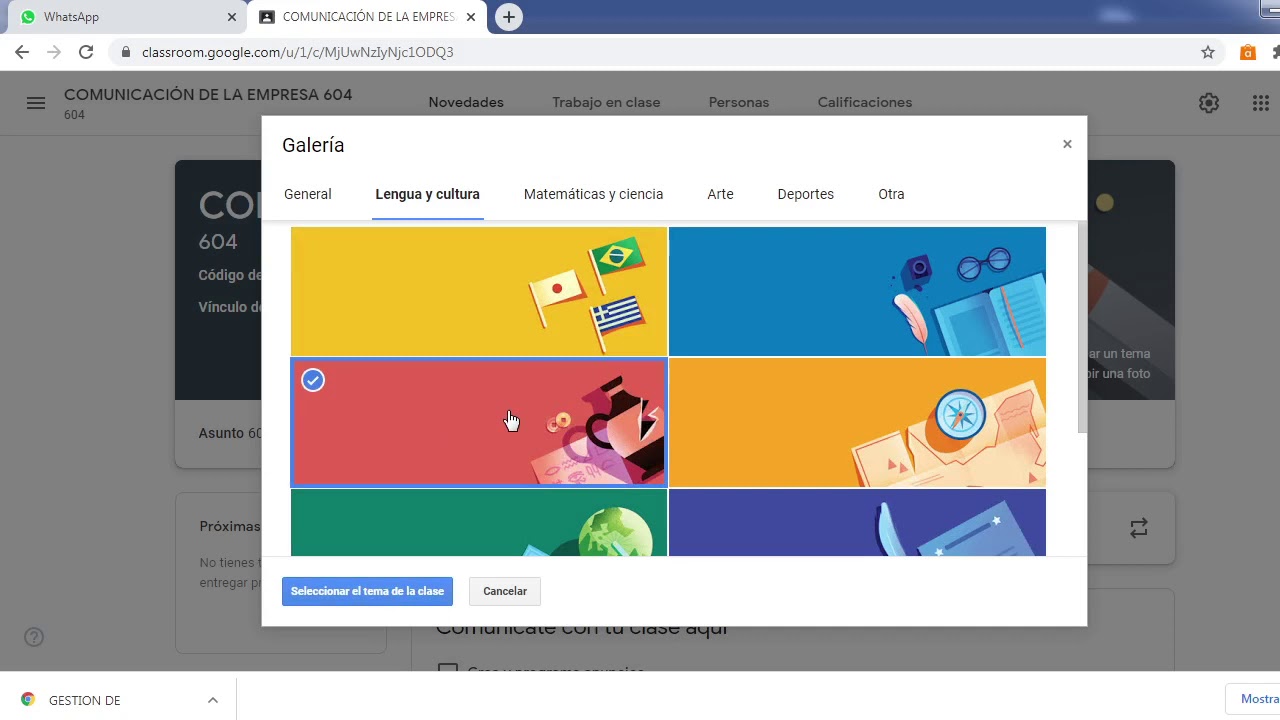Bookmark this page with star icon

click(x=1208, y=52)
